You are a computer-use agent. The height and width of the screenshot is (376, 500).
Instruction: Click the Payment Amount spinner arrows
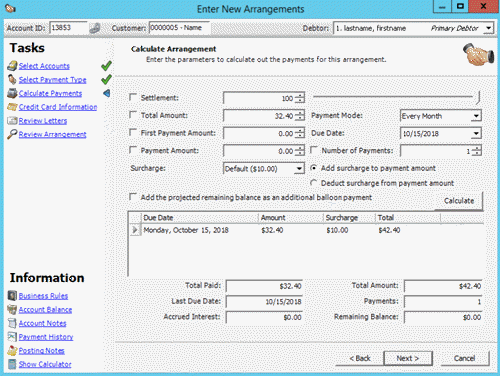tap(300, 151)
